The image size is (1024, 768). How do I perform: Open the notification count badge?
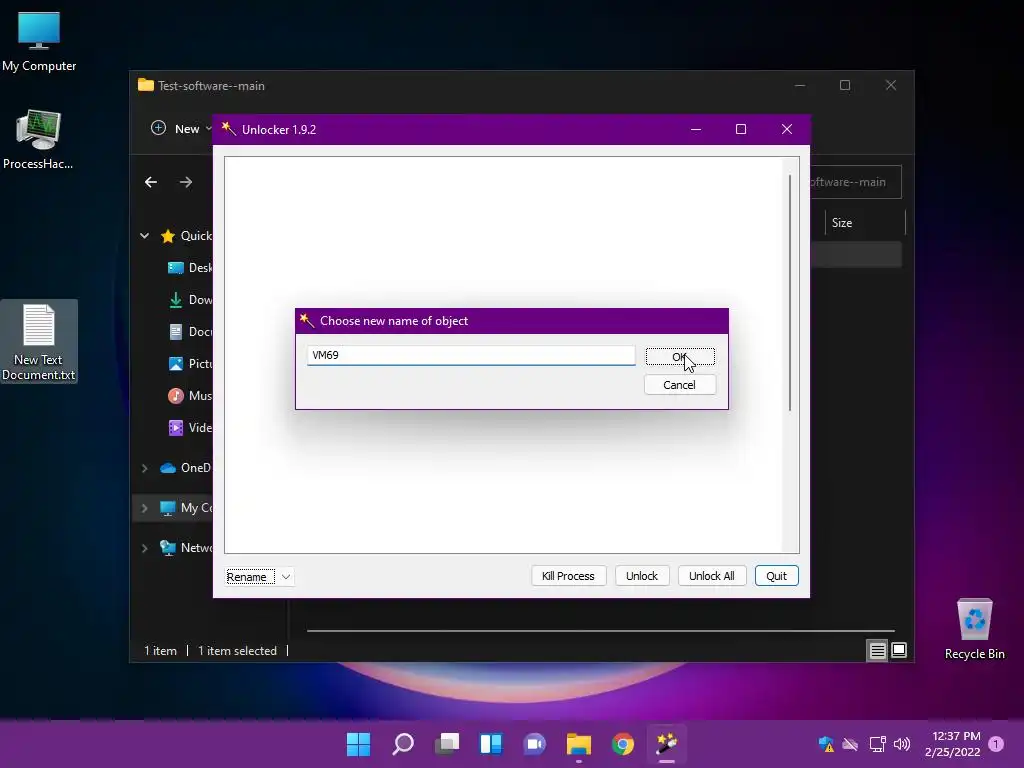coord(997,744)
